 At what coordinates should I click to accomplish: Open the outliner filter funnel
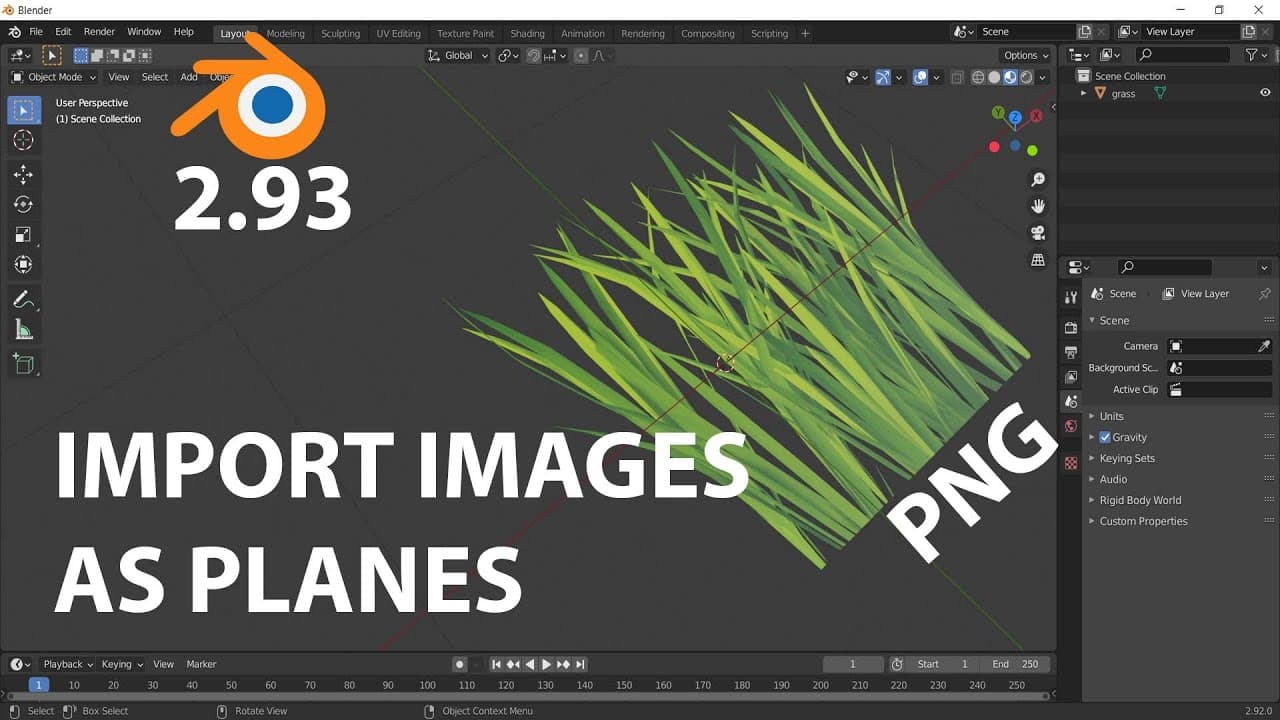click(x=1251, y=55)
